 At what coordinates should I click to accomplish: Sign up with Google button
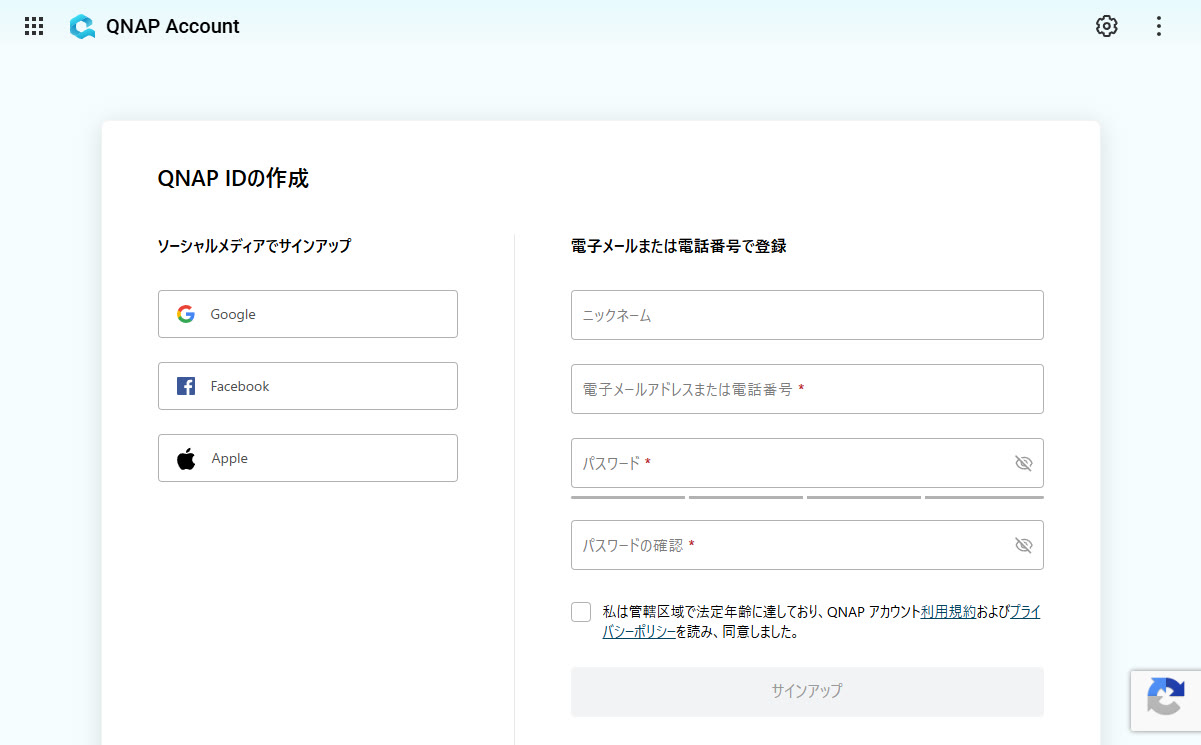click(307, 314)
